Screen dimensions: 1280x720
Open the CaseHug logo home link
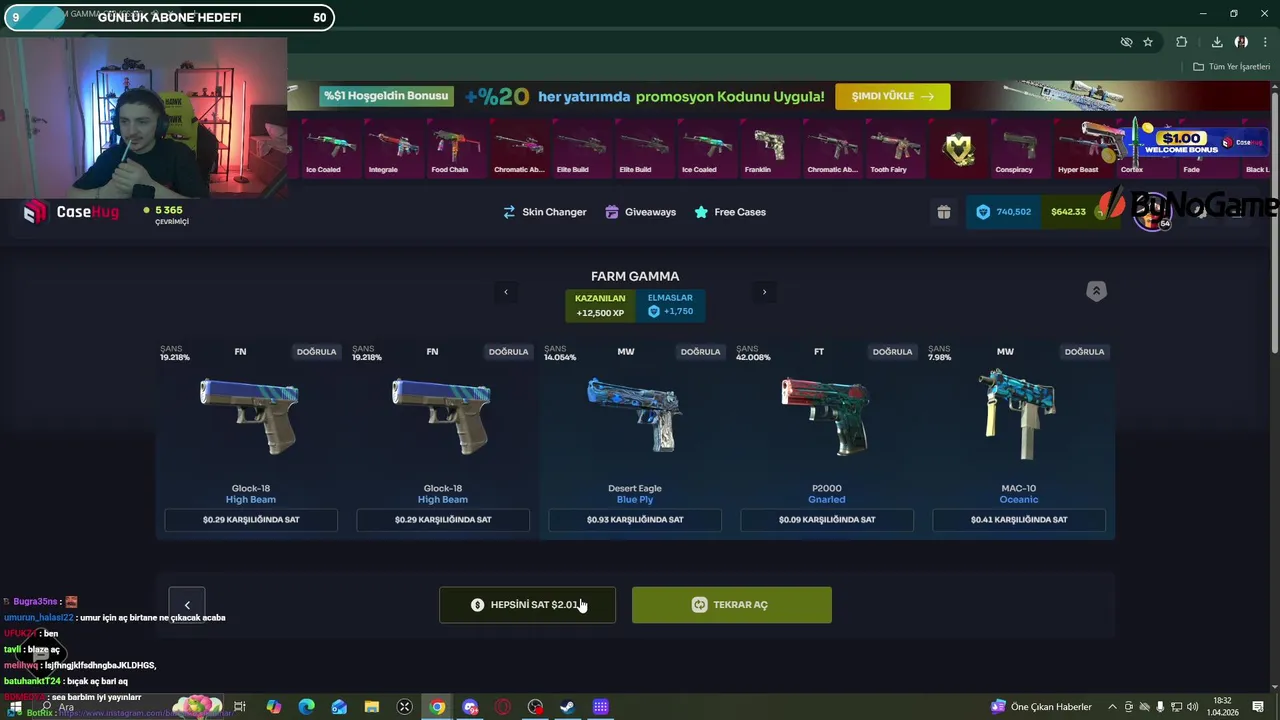(x=72, y=212)
